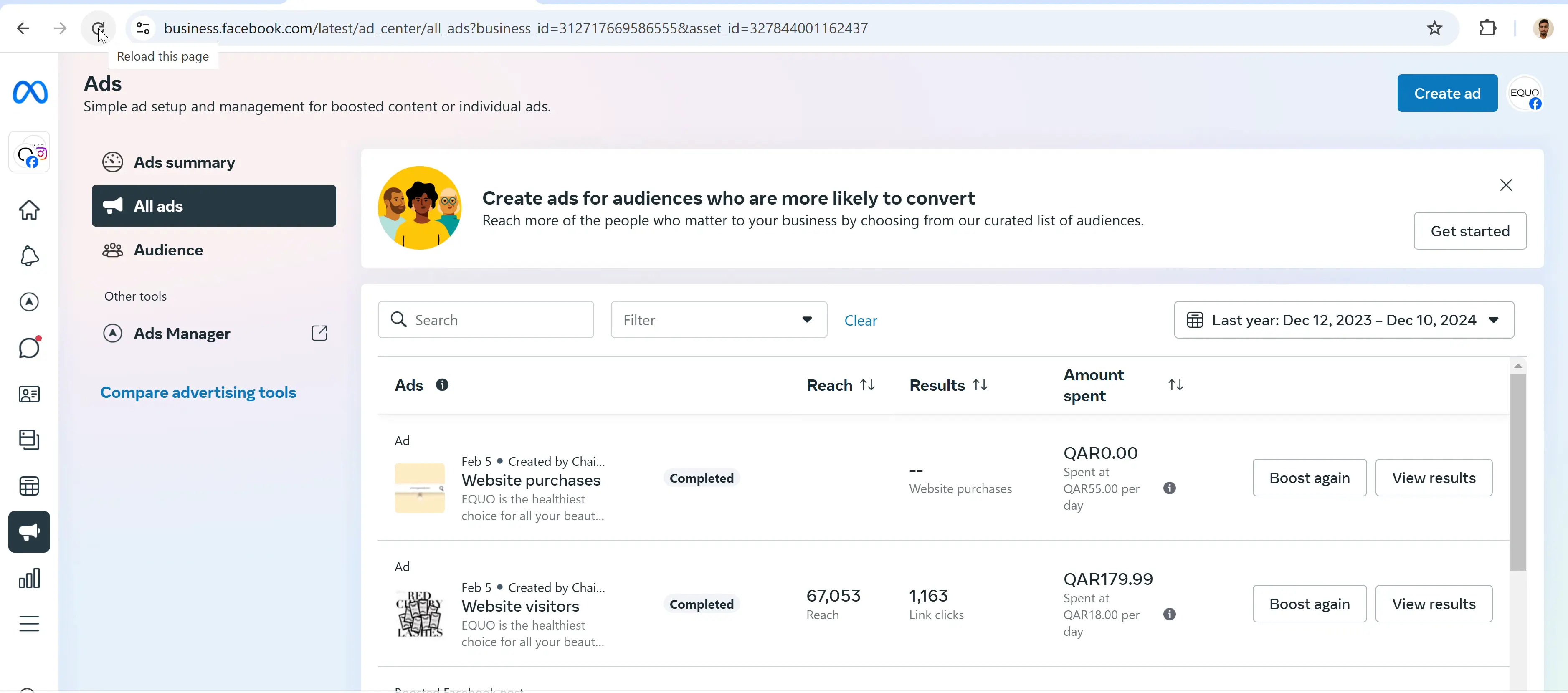Expand the Filter dropdown

click(x=718, y=320)
